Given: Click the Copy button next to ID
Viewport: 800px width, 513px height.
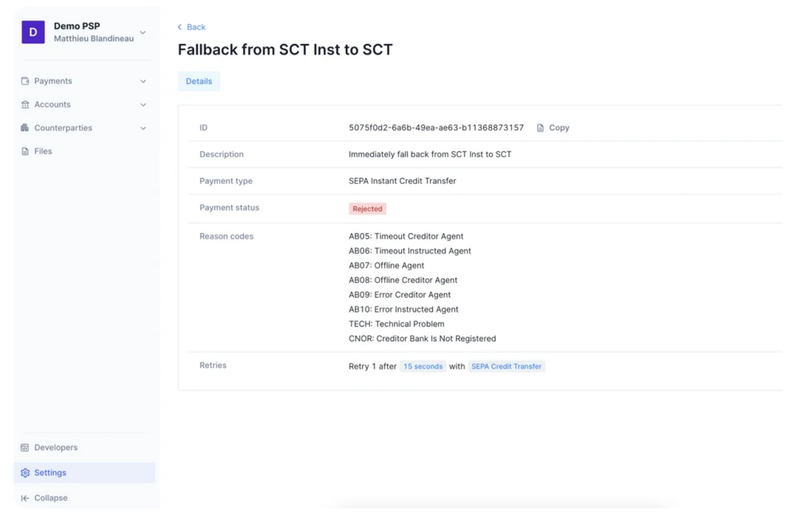Looking at the screenshot, I should pyautogui.click(x=554, y=128).
